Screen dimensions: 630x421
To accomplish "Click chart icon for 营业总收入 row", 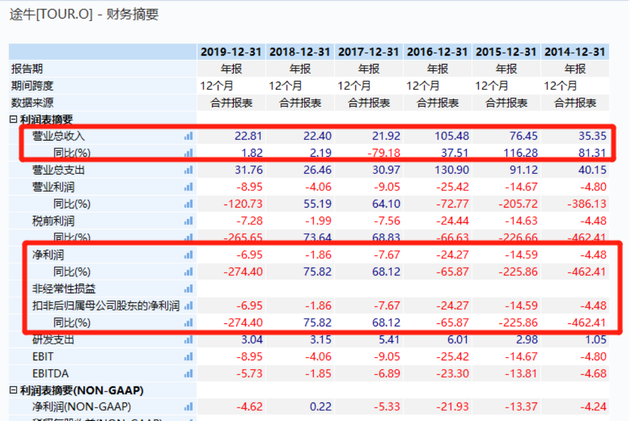I will (188, 136).
